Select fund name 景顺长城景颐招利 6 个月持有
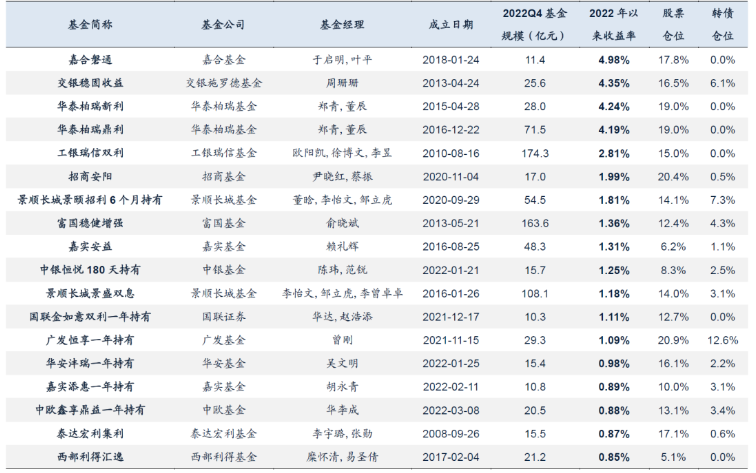Screen dimensions: 756x473 click(90, 200)
